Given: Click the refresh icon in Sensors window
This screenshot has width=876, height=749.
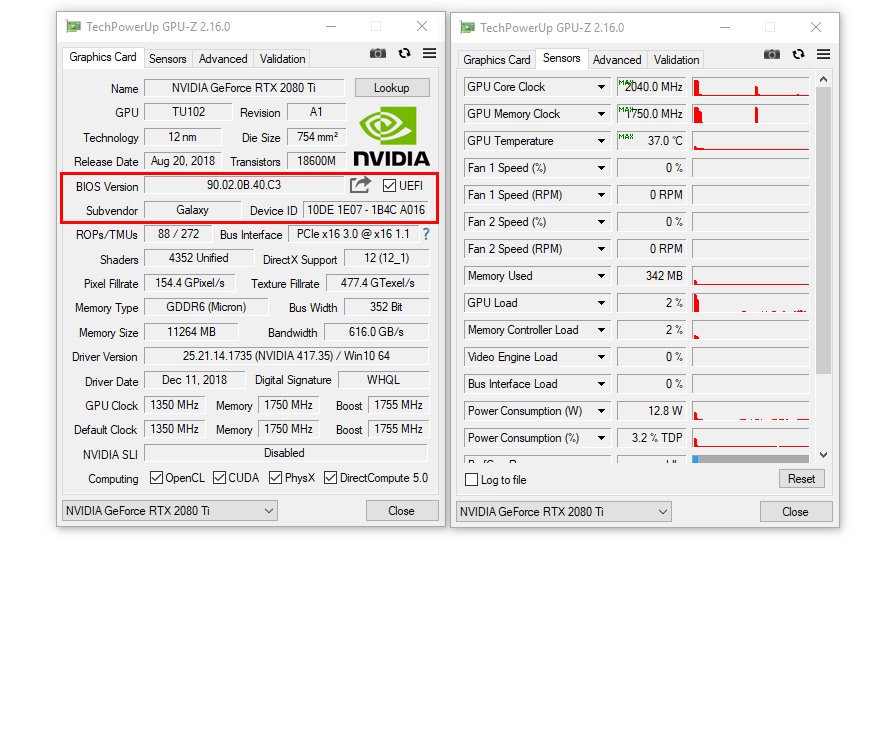Looking at the screenshot, I should [x=798, y=54].
